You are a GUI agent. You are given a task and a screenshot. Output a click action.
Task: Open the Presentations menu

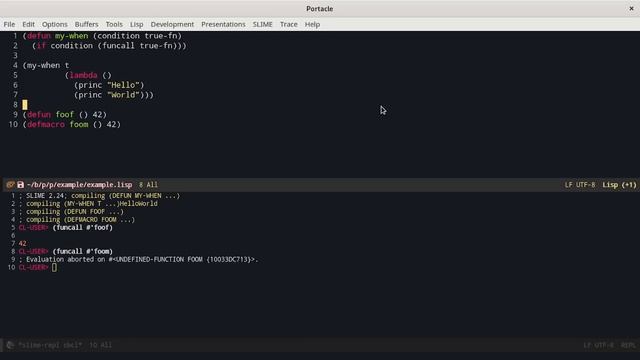coord(223,24)
